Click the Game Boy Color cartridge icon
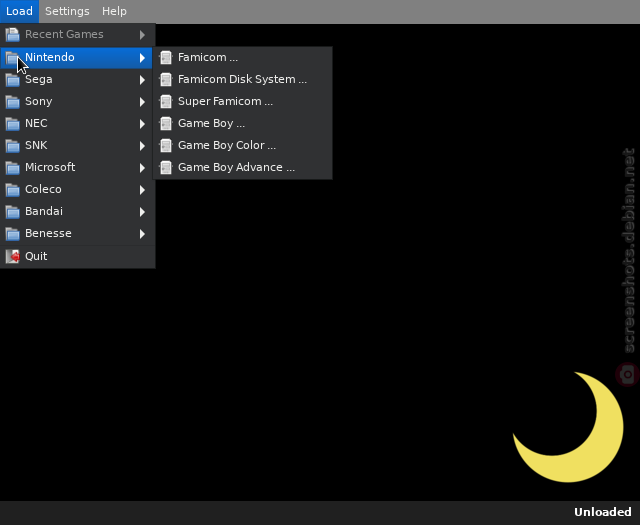This screenshot has height=525, width=640. click(x=166, y=146)
